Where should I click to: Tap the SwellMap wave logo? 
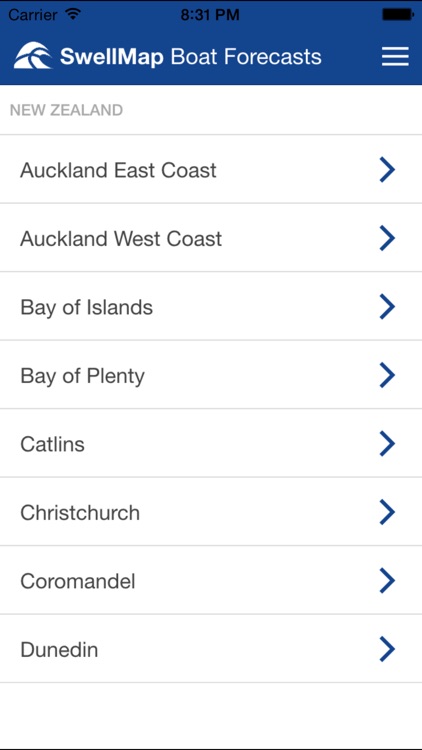click(x=33, y=56)
